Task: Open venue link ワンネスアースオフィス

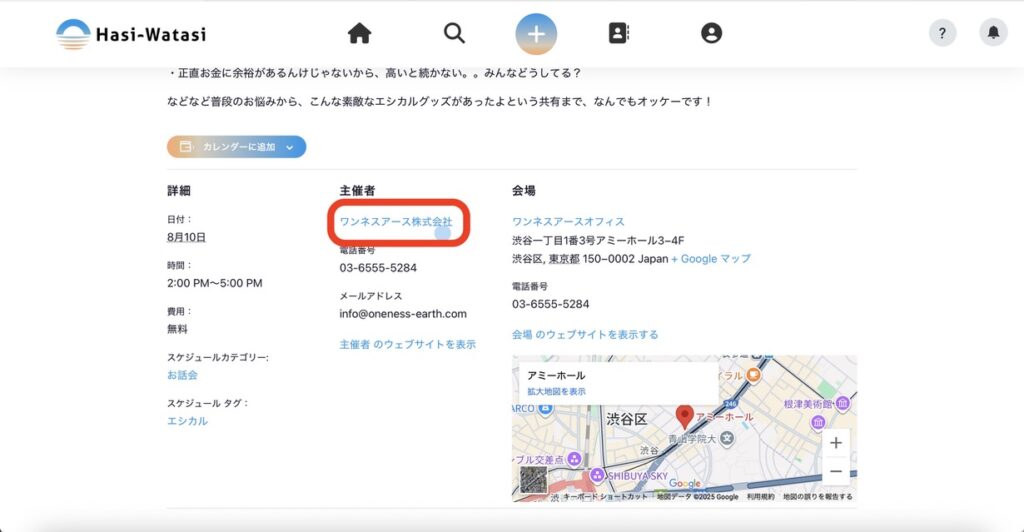Action: tap(568, 221)
